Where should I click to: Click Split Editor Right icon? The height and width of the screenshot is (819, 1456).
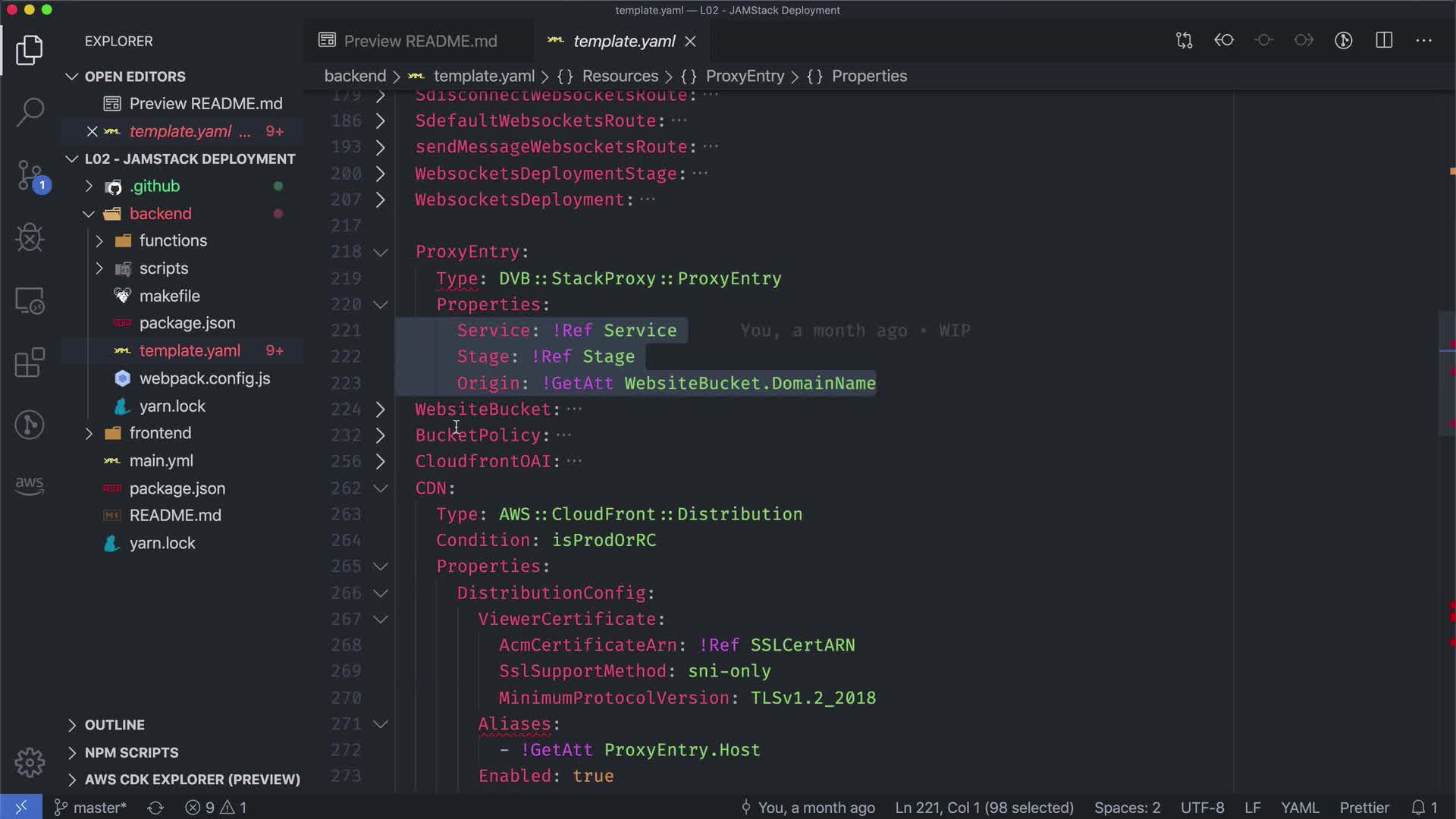1384,40
